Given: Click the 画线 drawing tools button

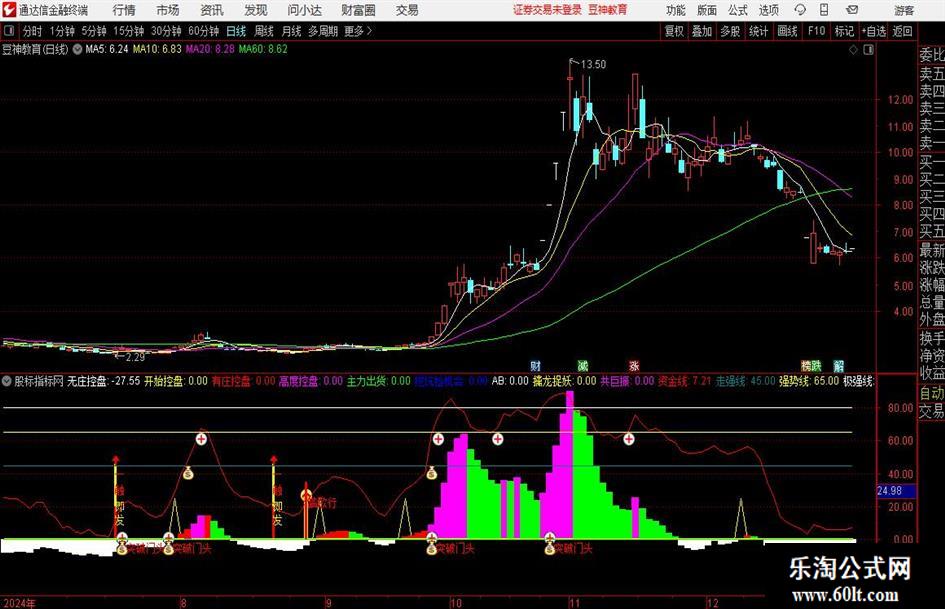Looking at the screenshot, I should pyautogui.click(x=787, y=31).
